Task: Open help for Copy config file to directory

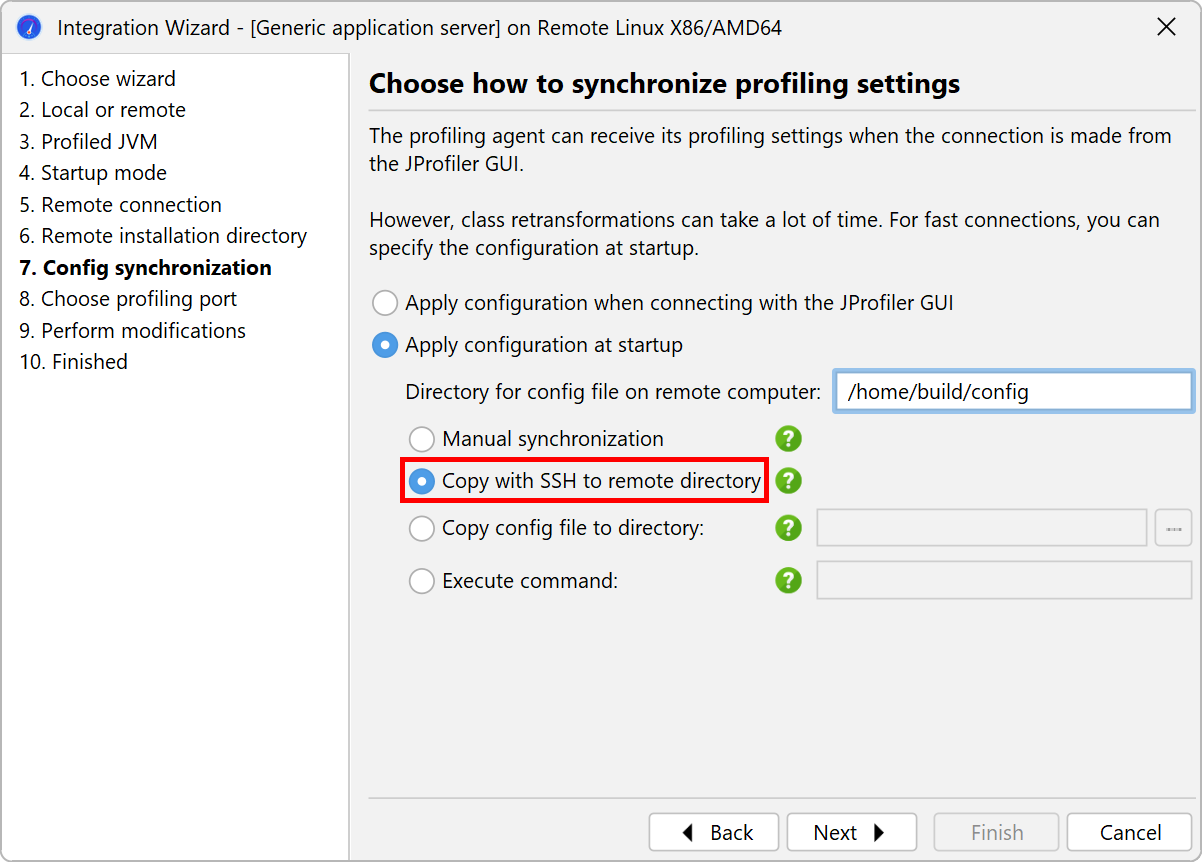Action: coord(789,528)
